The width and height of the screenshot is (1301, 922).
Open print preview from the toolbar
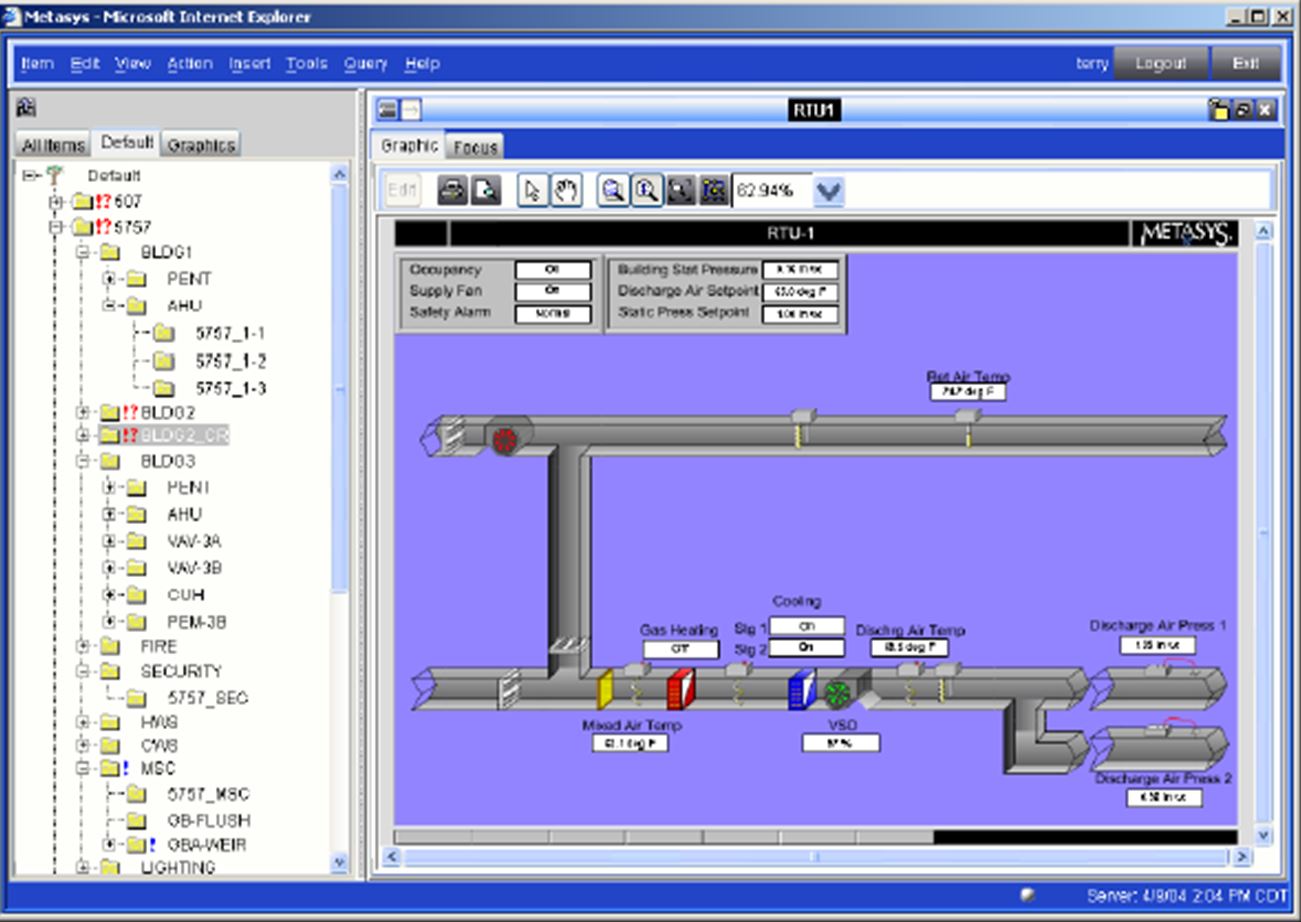click(x=486, y=190)
